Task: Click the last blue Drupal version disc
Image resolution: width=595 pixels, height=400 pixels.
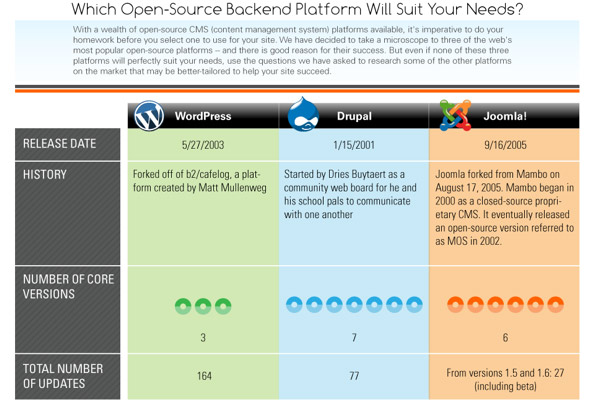Action: (414, 304)
